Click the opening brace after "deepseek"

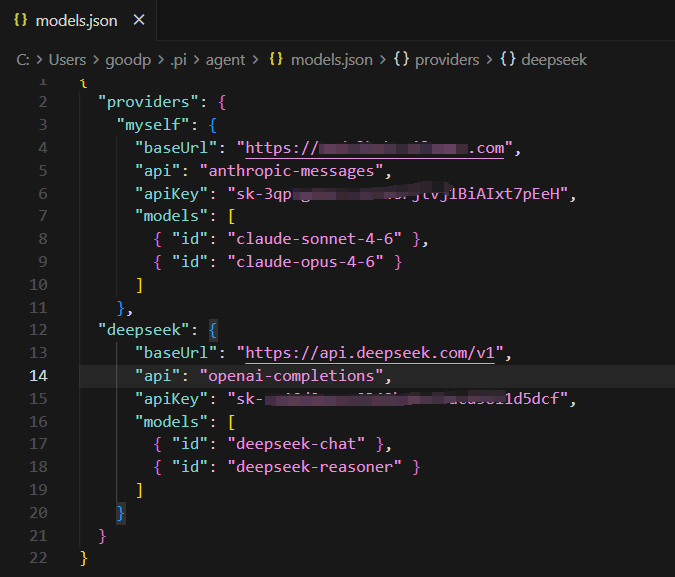(213, 330)
